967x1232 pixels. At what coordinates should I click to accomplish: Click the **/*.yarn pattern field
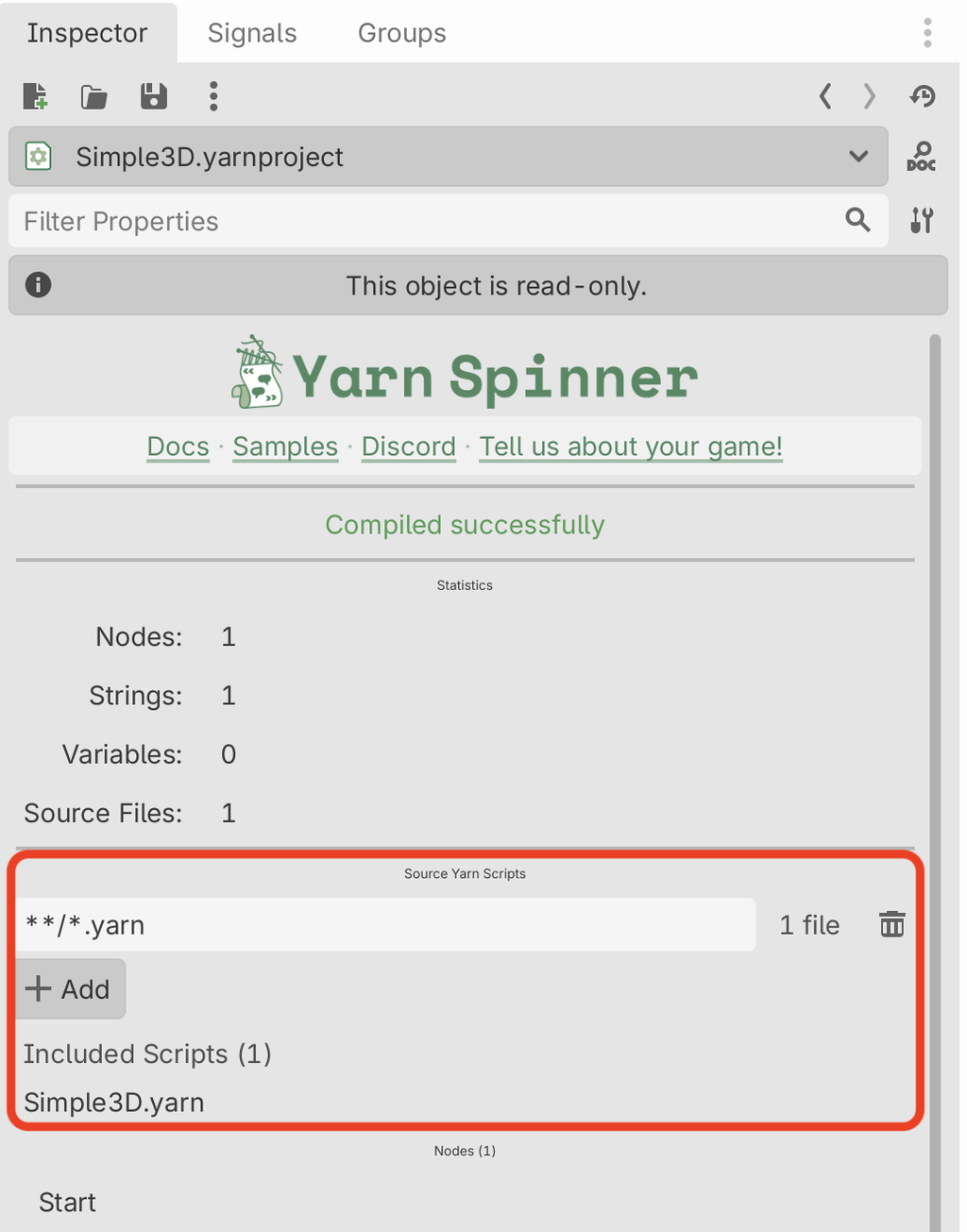click(x=385, y=924)
